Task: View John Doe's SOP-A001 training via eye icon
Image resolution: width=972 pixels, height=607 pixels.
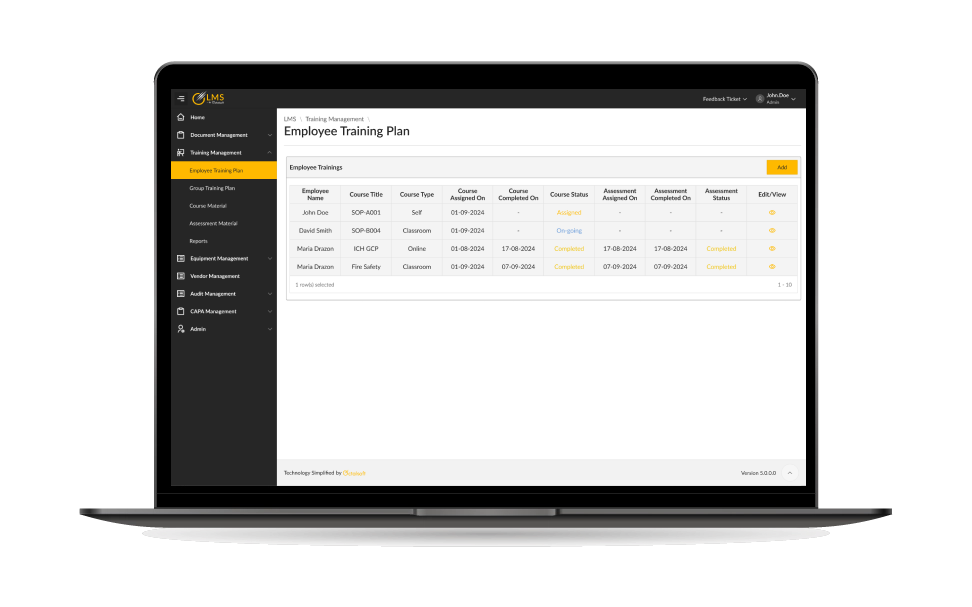Action: click(x=771, y=213)
